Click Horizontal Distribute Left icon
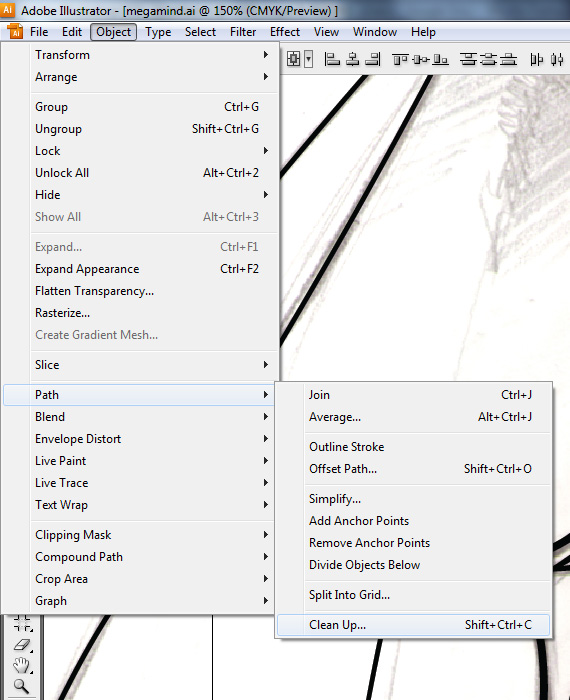This screenshot has height=700, width=570. (536, 59)
